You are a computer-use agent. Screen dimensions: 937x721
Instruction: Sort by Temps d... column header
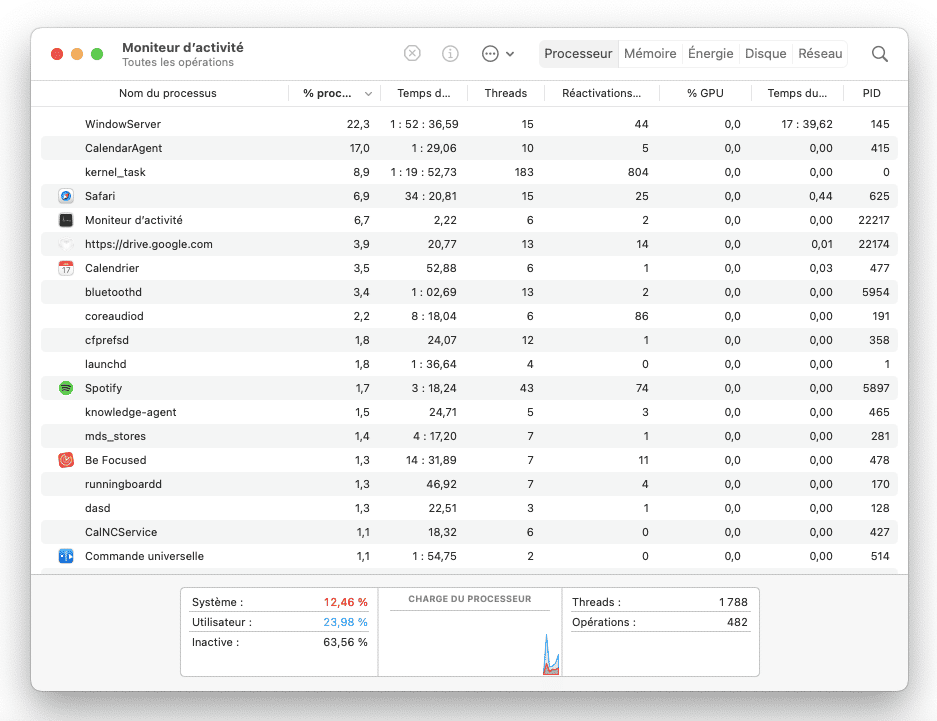point(424,93)
